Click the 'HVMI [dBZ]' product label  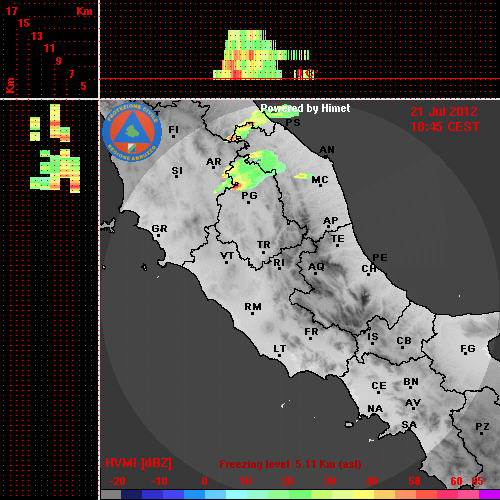pyautogui.click(x=138, y=463)
